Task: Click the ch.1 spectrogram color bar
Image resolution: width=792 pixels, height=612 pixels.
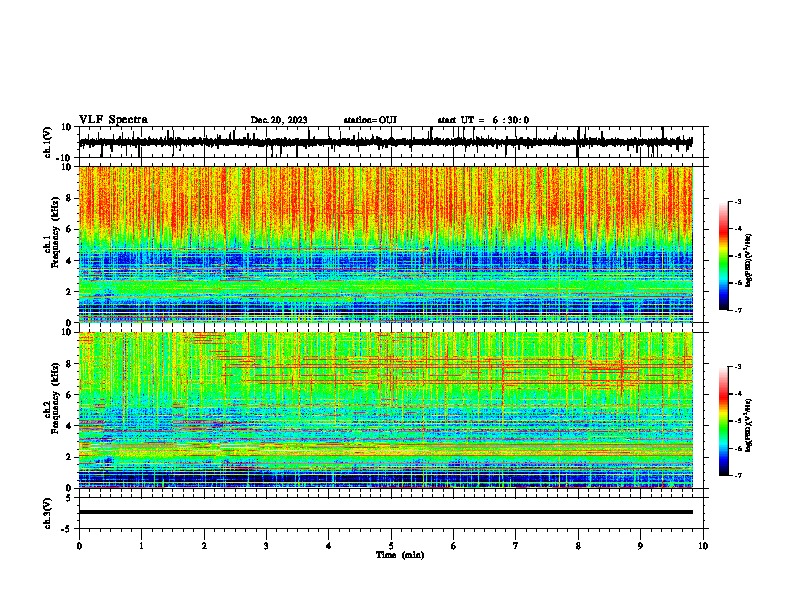Action: [x=724, y=256]
